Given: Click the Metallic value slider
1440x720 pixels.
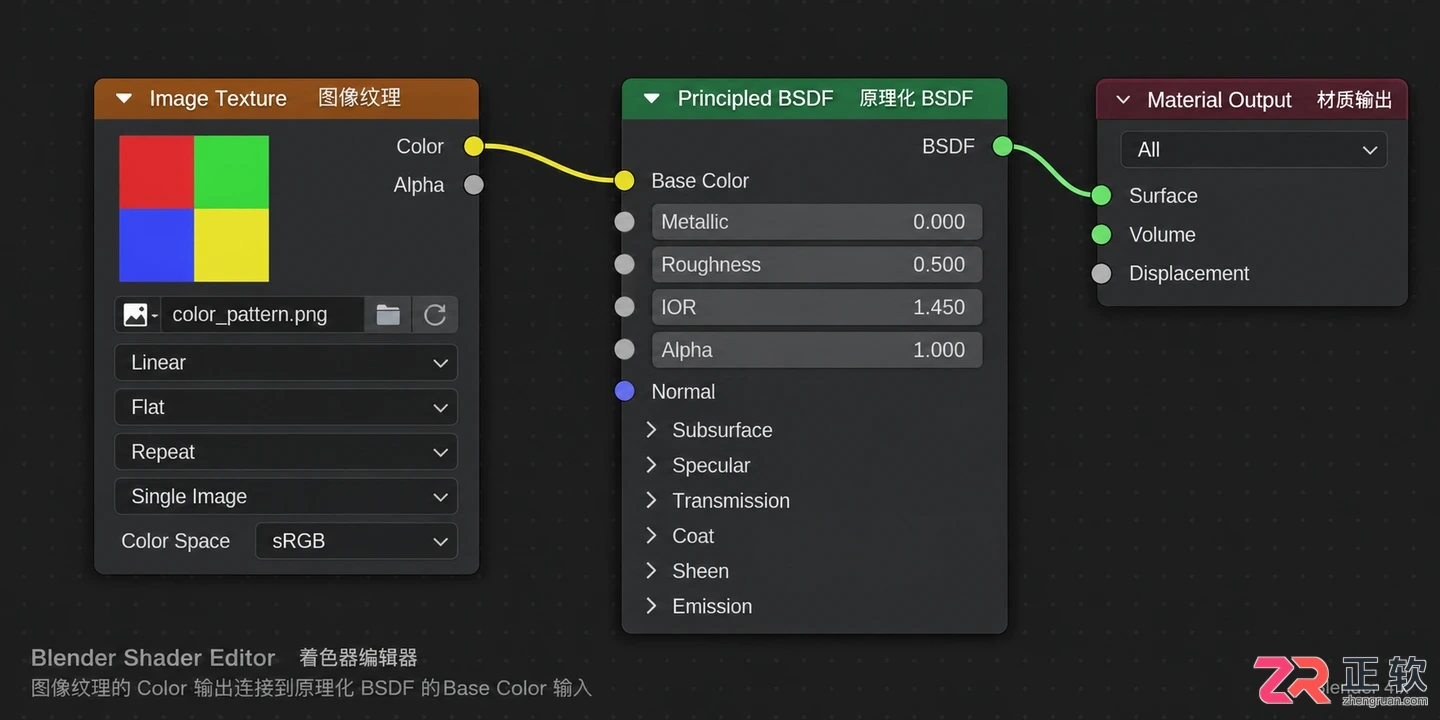Looking at the screenshot, I should click(x=817, y=222).
